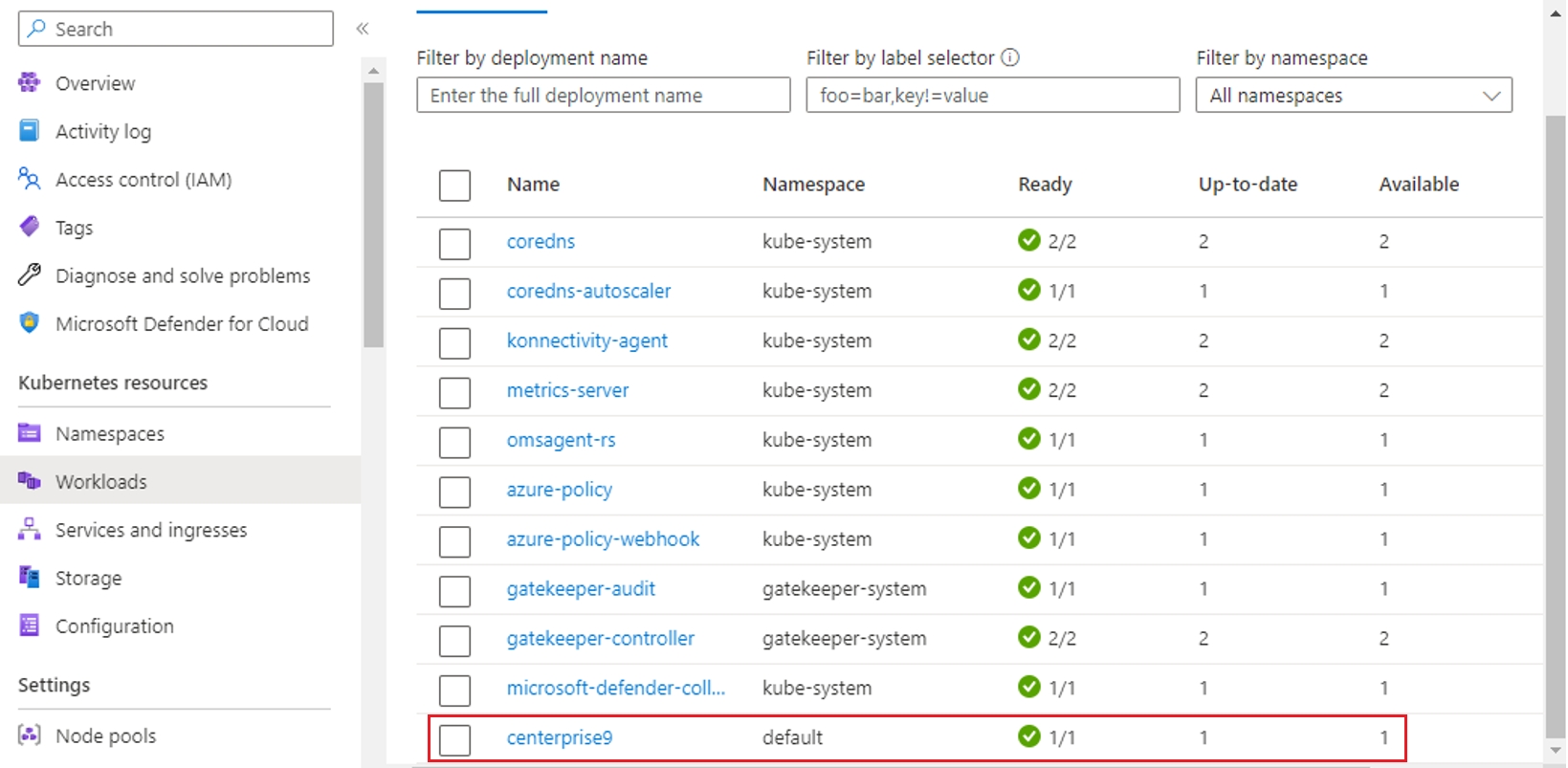
Task: Click the Activity log icon
Action: (30, 131)
